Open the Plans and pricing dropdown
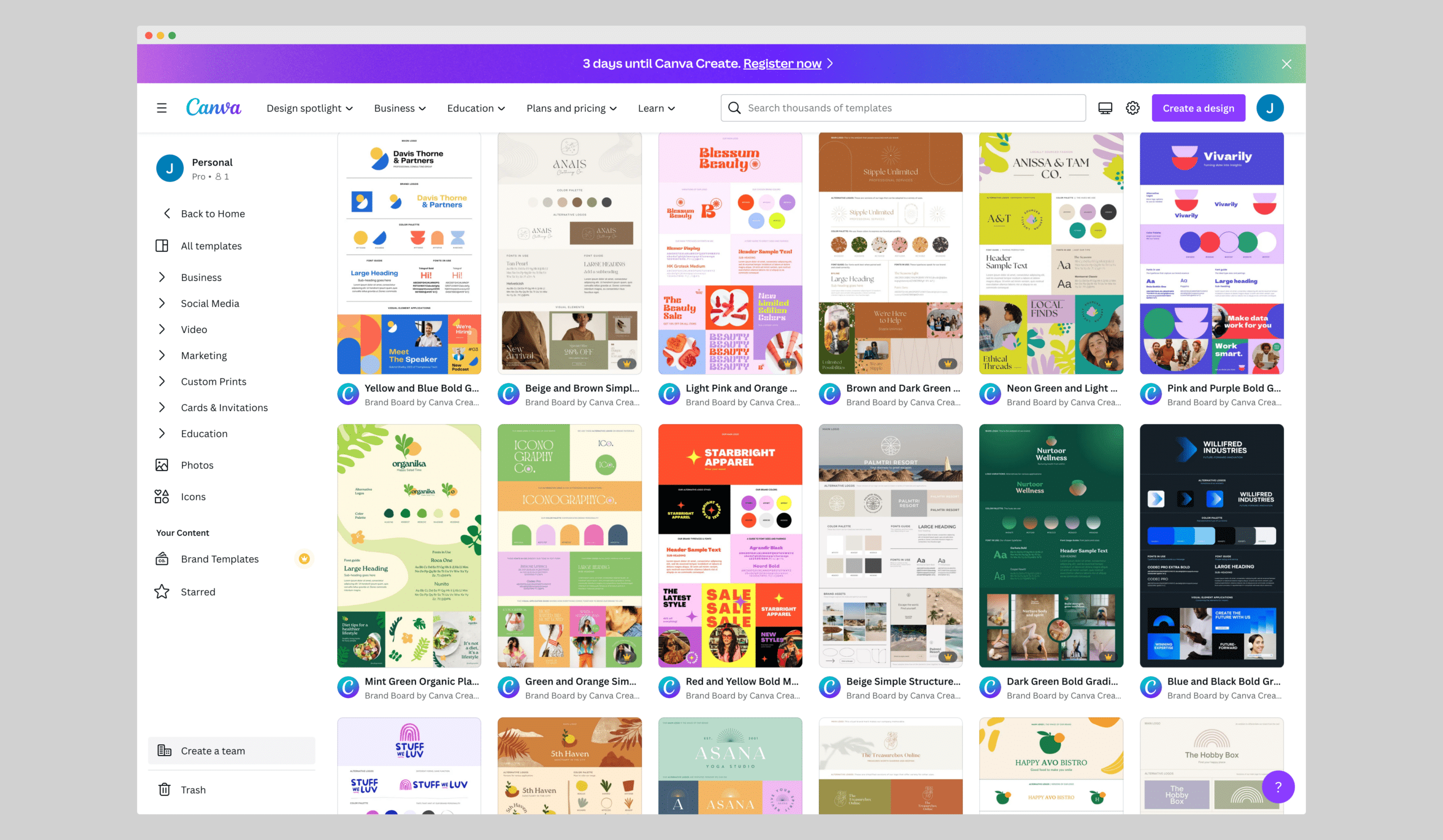This screenshot has width=1443, height=840. coord(572,108)
